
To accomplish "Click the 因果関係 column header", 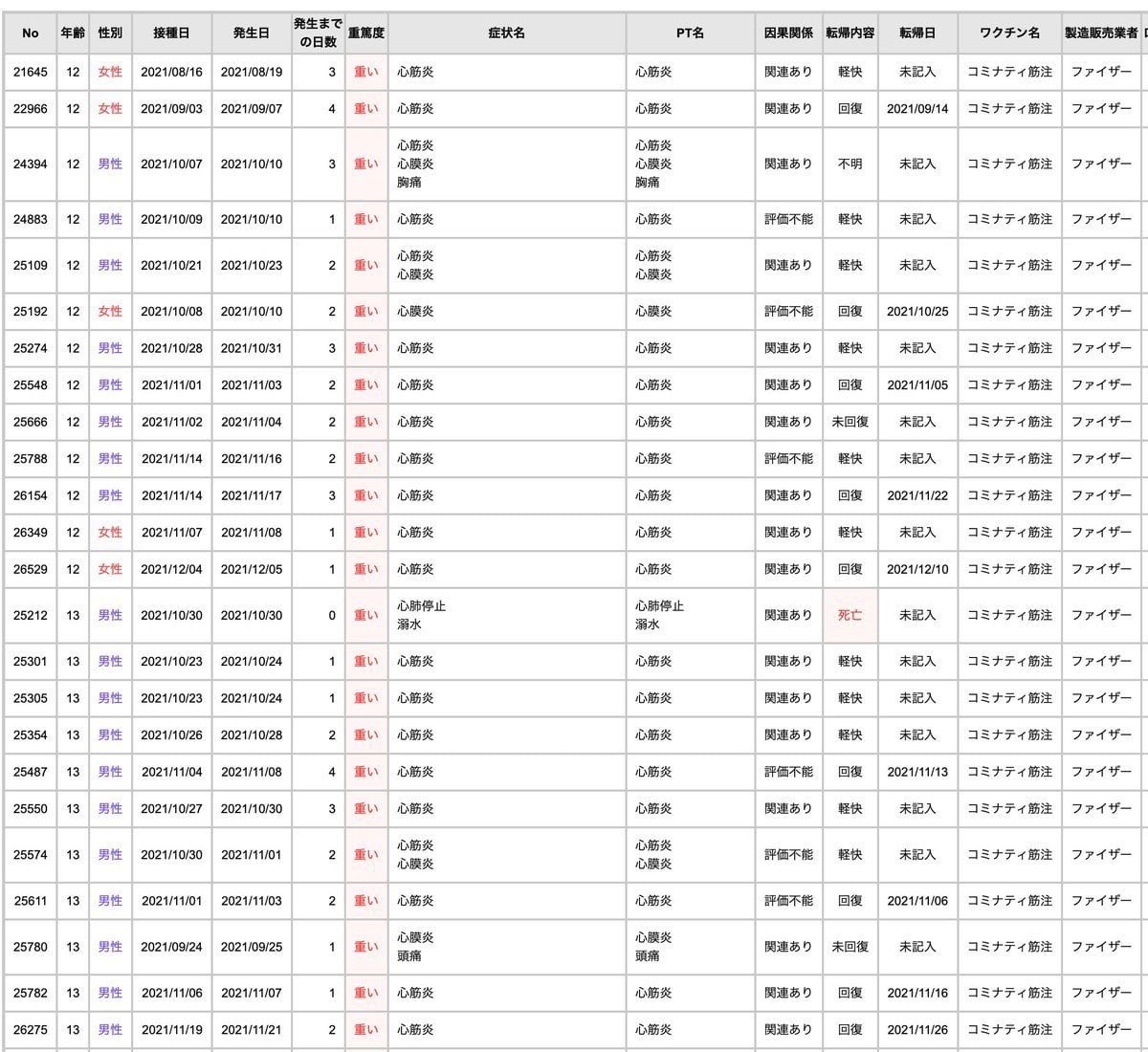I will (x=788, y=33).
